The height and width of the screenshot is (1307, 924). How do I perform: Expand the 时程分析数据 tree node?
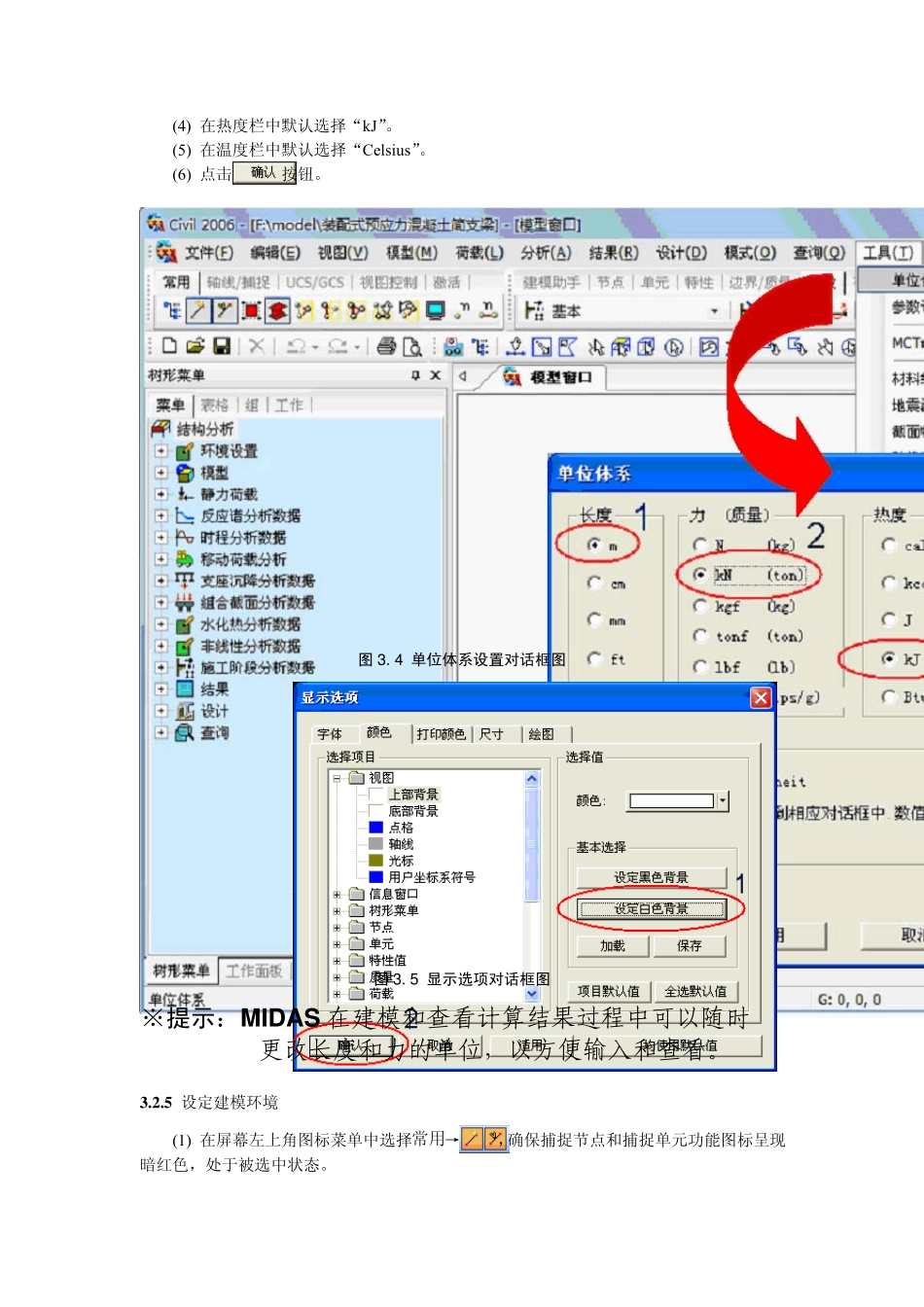point(160,537)
